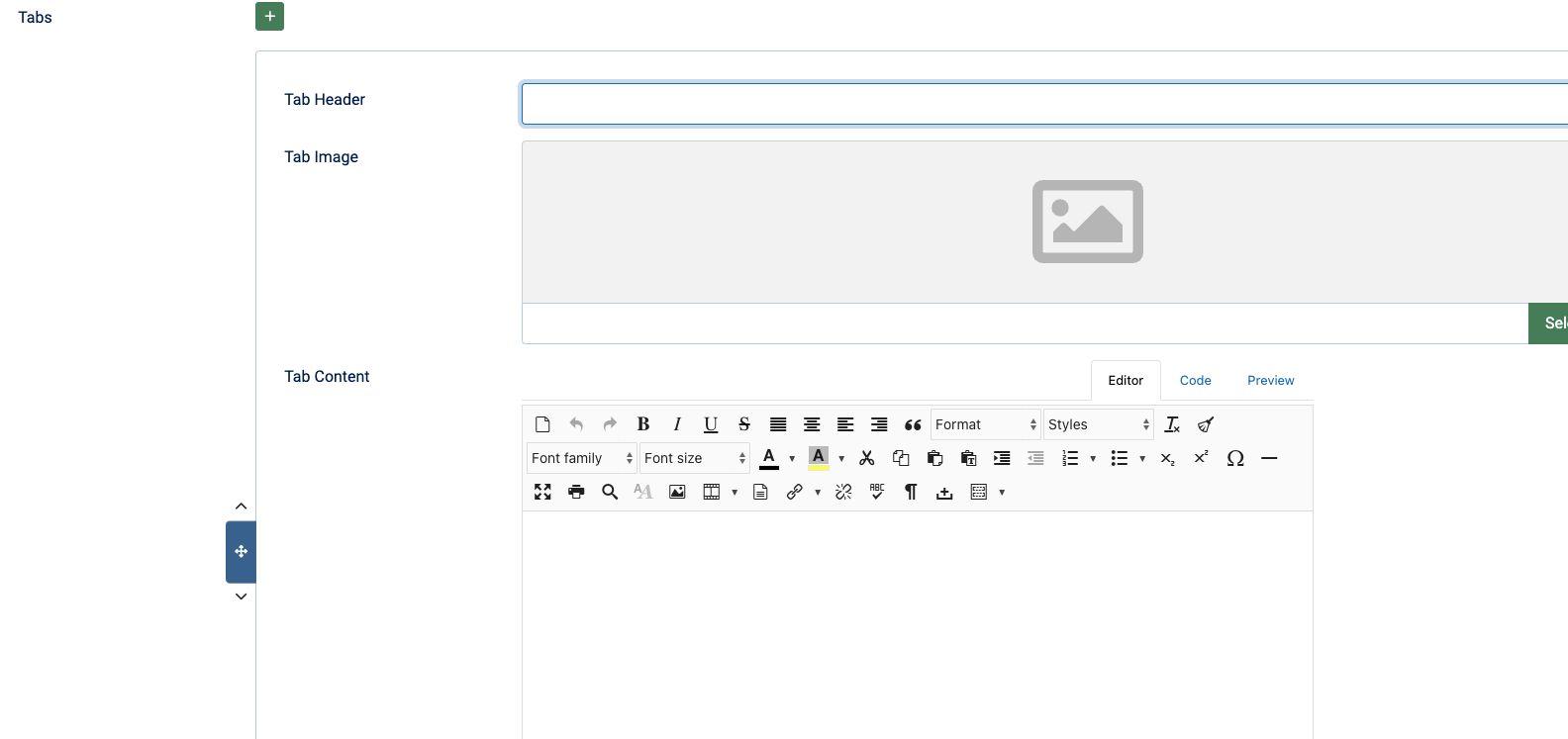This screenshot has height=739, width=1568.
Task: Click the cut scissors icon
Action: coord(867,458)
